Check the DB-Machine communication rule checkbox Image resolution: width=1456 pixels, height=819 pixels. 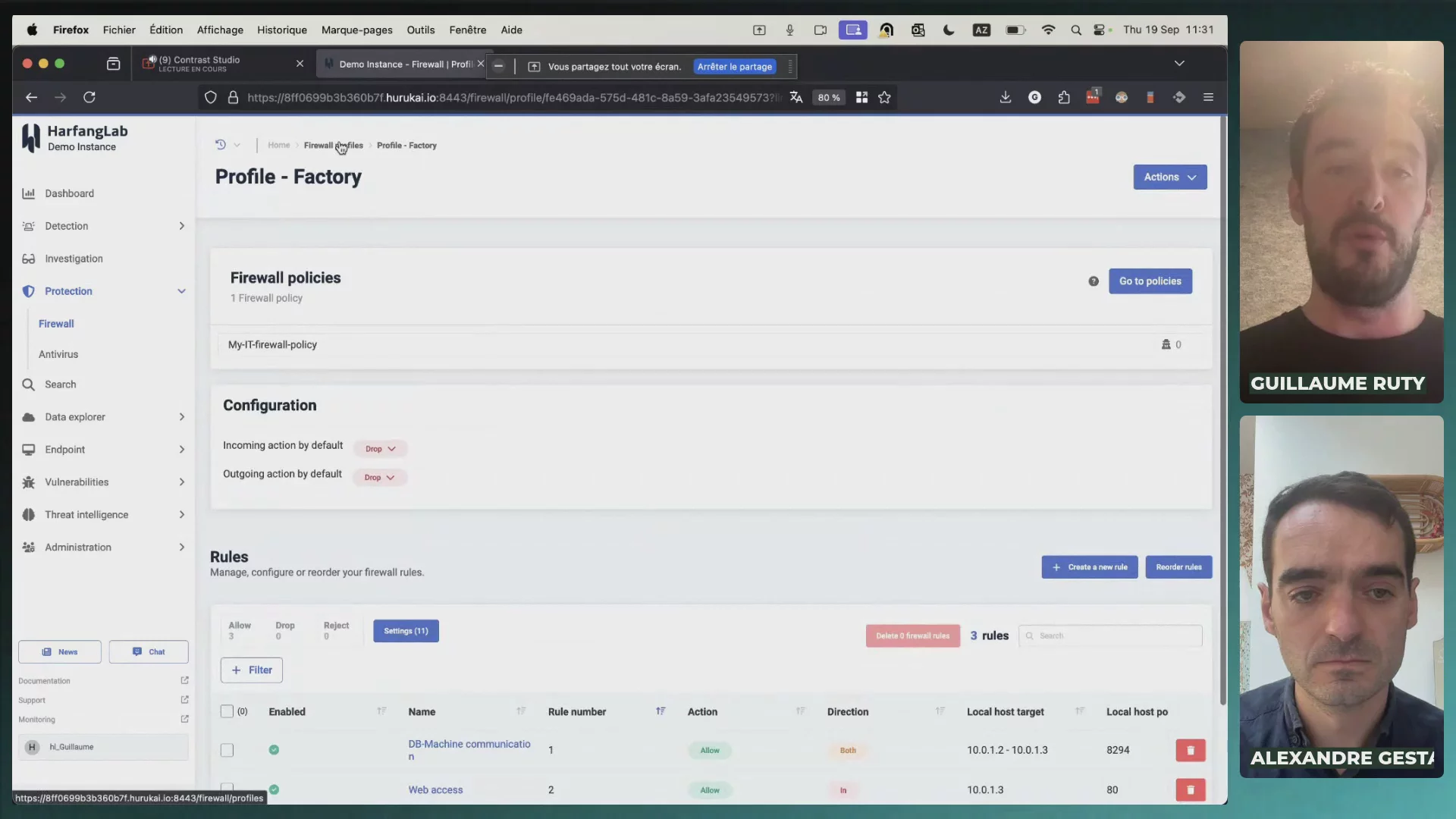pyautogui.click(x=227, y=750)
